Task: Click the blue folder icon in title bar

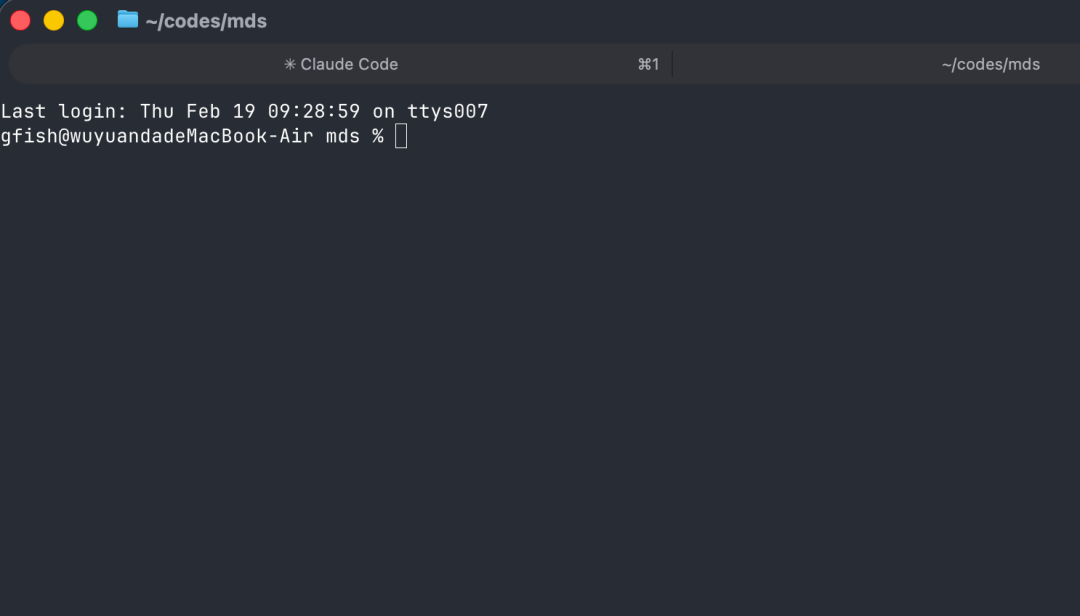Action: tap(127, 19)
